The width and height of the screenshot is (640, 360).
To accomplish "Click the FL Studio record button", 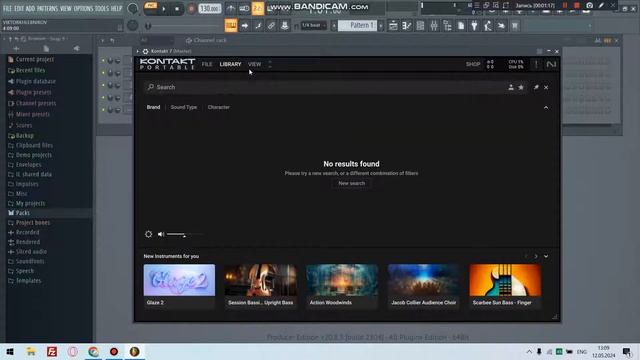I will 191,9.
